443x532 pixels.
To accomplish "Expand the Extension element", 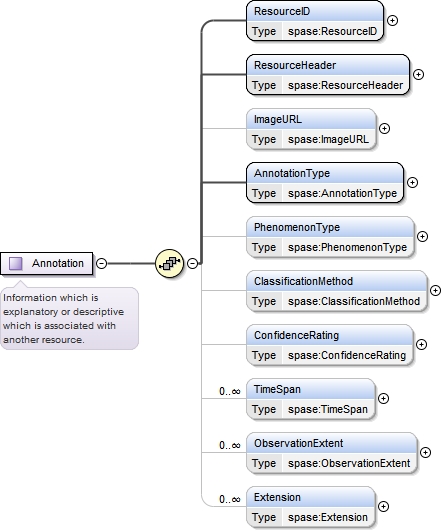I will pyautogui.click(x=383, y=506).
